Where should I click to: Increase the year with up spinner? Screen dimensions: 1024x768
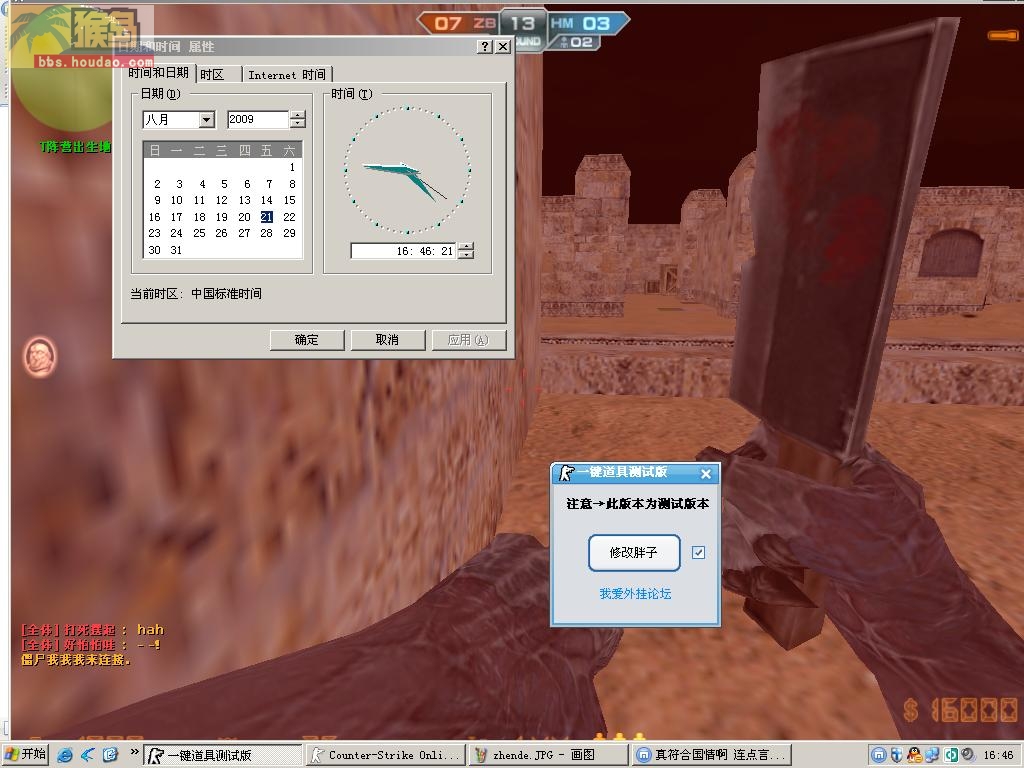point(298,115)
